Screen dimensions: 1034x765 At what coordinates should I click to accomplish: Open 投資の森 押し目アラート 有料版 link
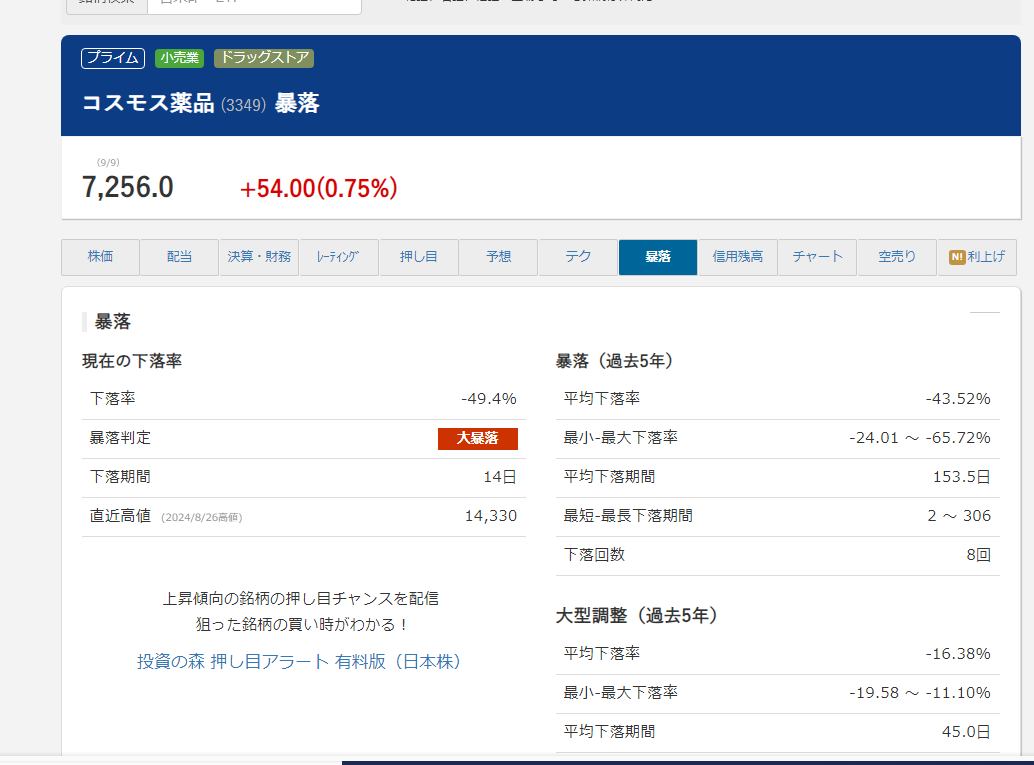click(299, 662)
